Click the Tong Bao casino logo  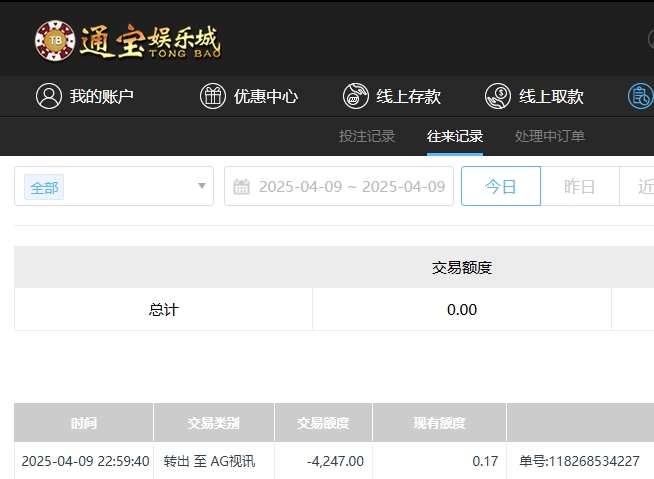[128, 41]
